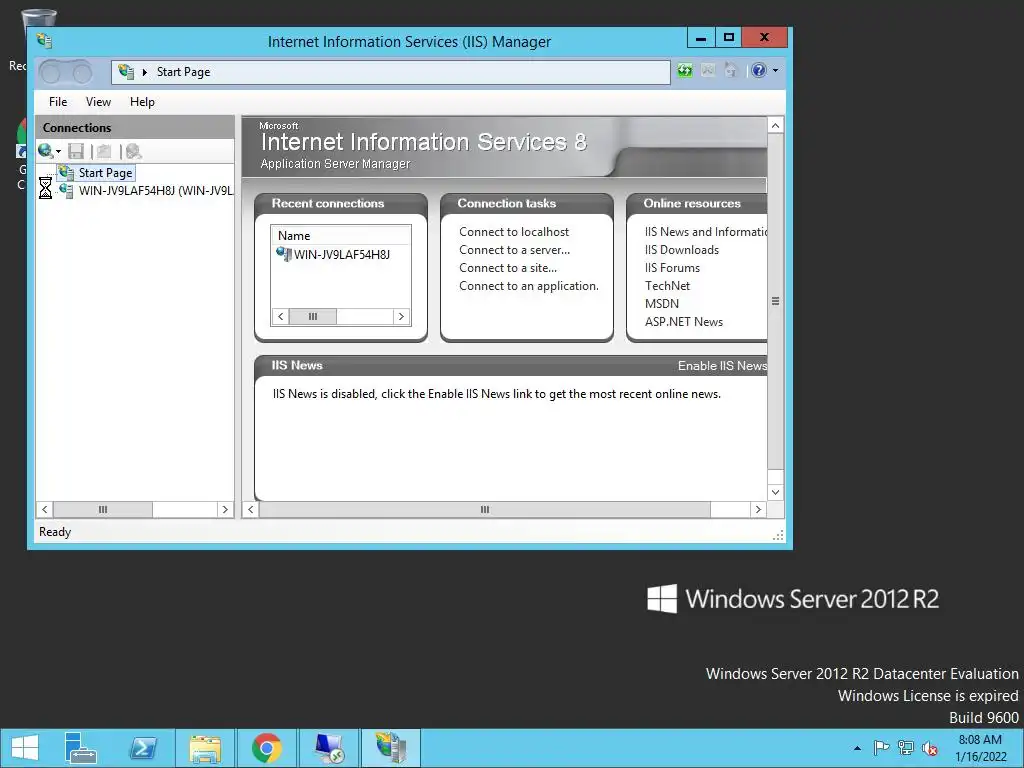Screen dimensions: 1024x768
Task: Select the WIN-JV9LAF54H8J server tree node
Action: 155,191
